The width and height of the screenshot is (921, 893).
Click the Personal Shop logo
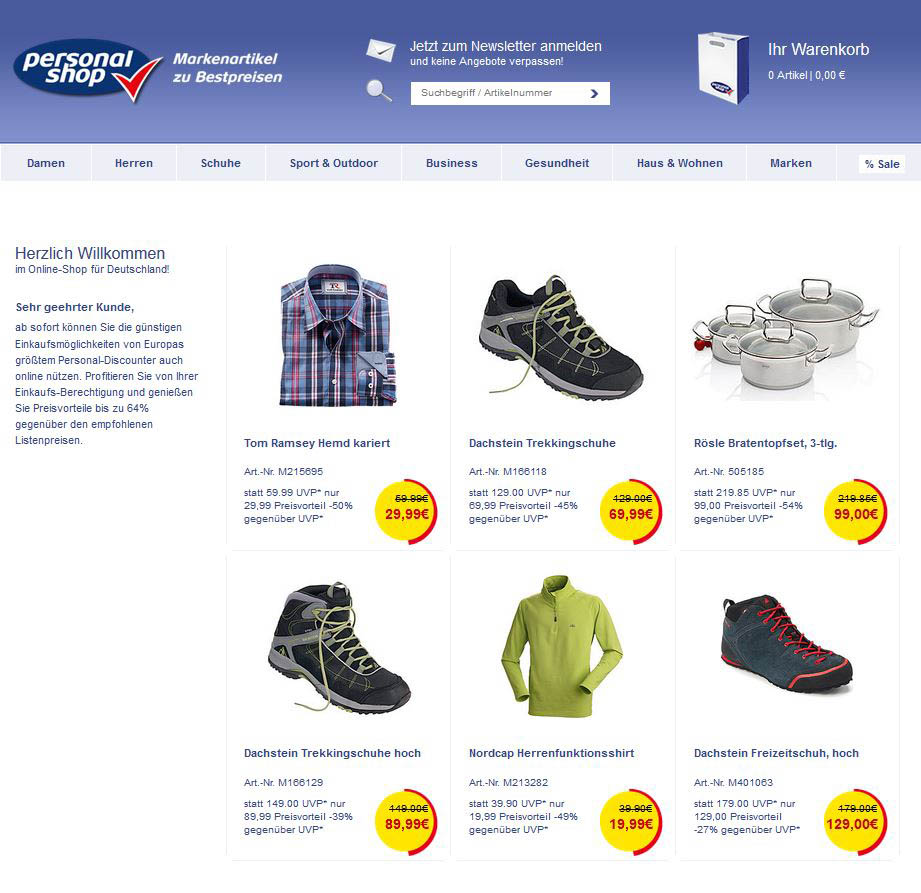88,69
